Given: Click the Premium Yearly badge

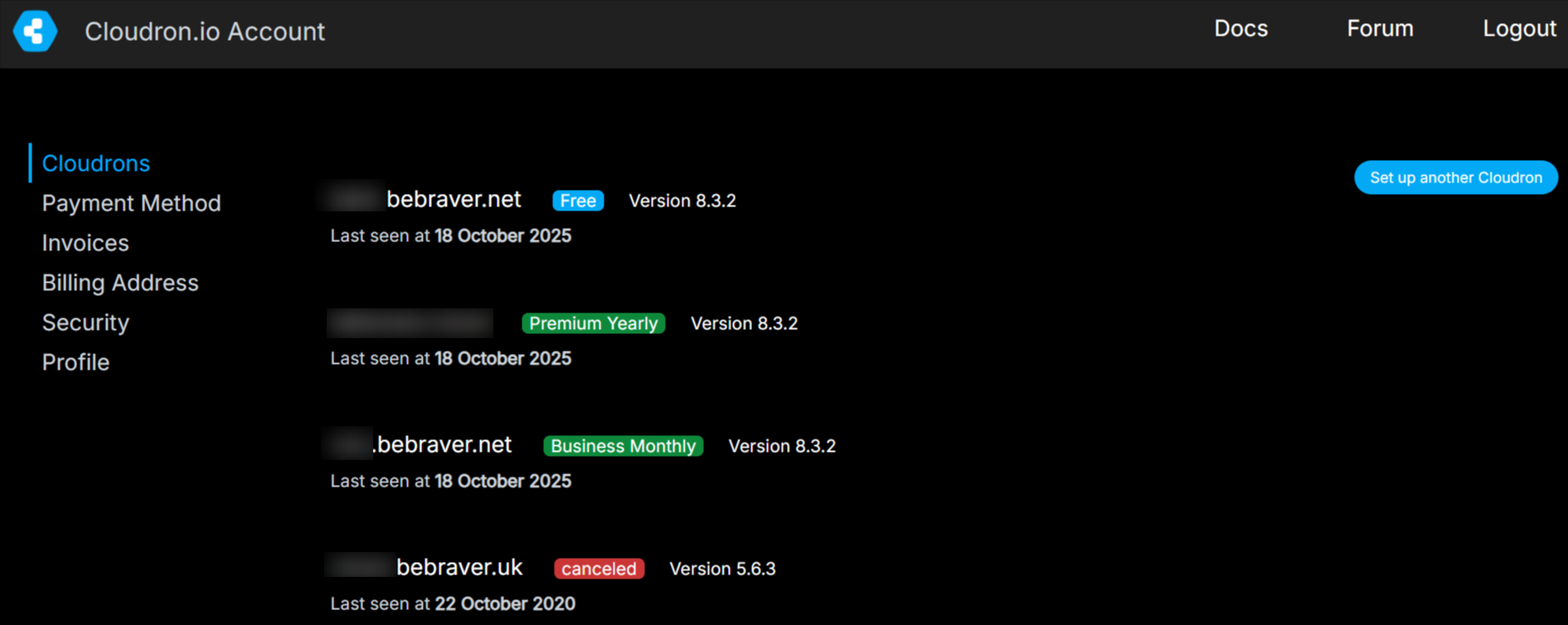Looking at the screenshot, I should [x=593, y=323].
